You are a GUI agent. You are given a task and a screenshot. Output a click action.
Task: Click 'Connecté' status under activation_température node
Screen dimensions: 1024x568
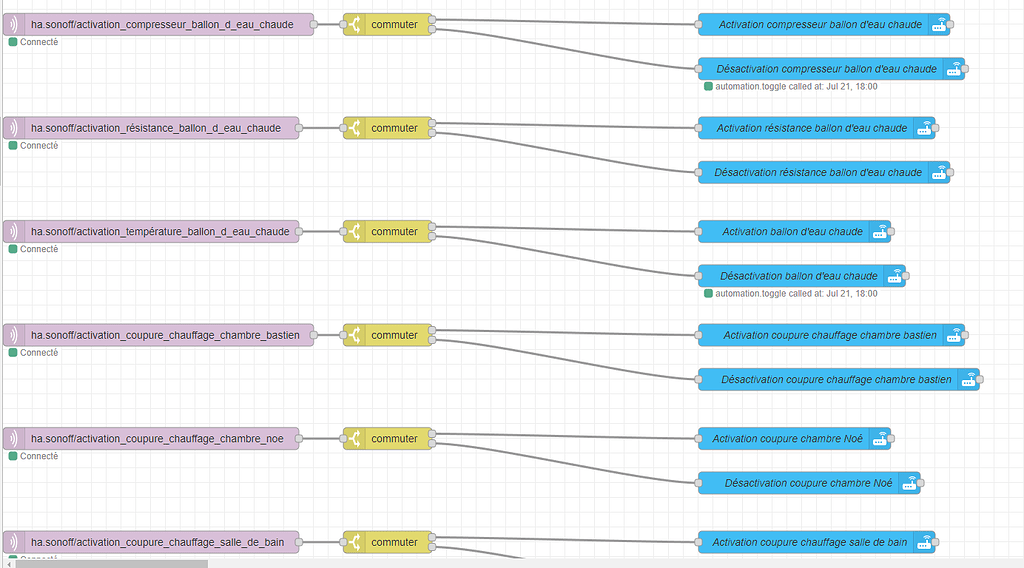tap(34, 249)
